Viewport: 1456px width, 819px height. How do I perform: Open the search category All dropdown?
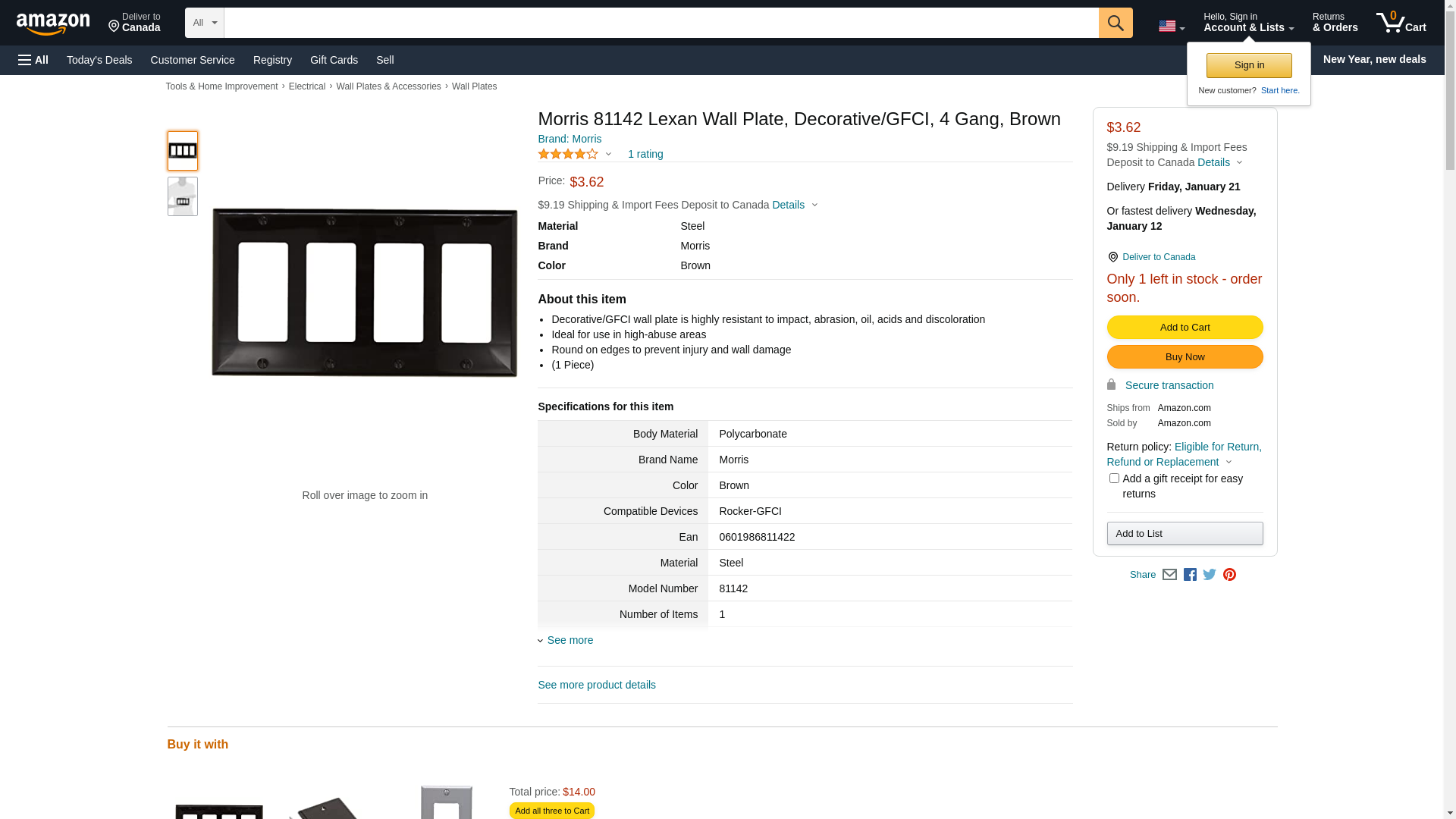[205, 23]
